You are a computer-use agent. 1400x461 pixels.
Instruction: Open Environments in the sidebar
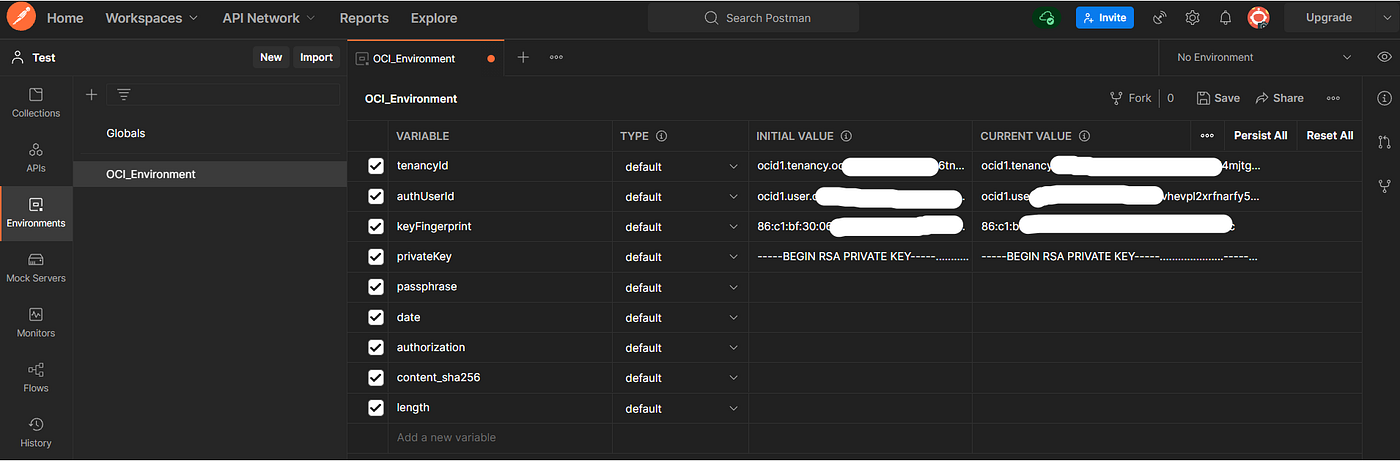pyautogui.click(x=36, y=213)
